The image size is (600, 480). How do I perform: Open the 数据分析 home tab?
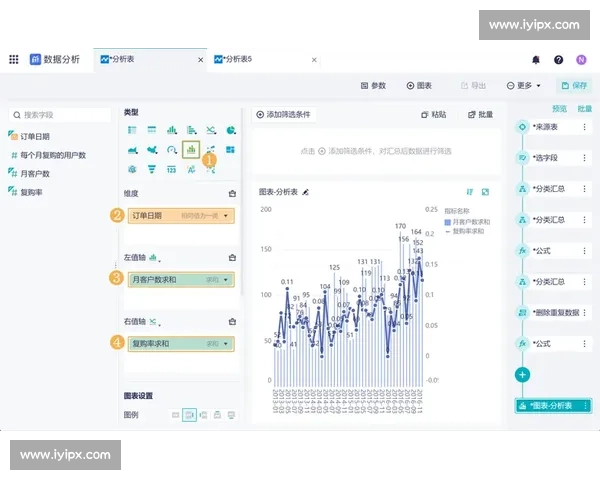[55, 59]
